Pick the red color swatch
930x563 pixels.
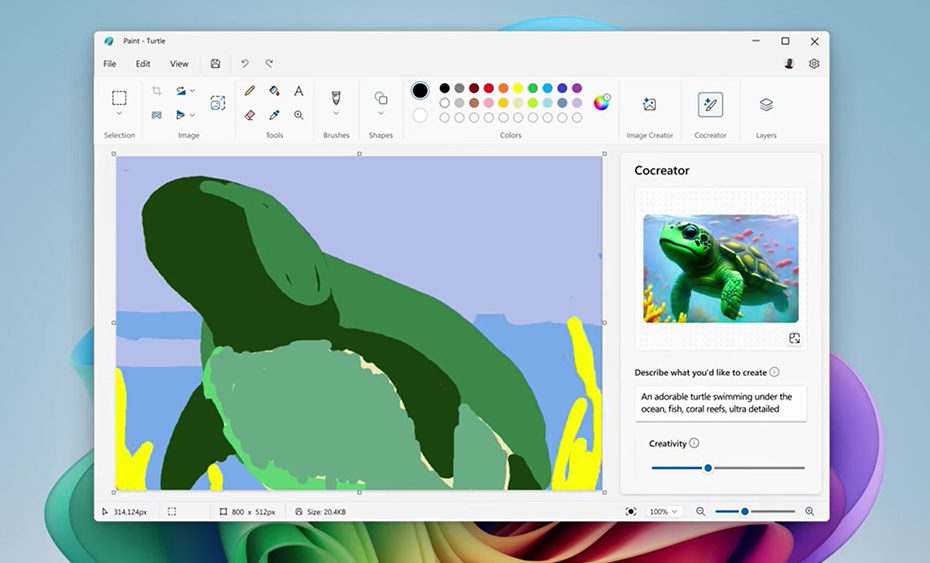(489, 88)
